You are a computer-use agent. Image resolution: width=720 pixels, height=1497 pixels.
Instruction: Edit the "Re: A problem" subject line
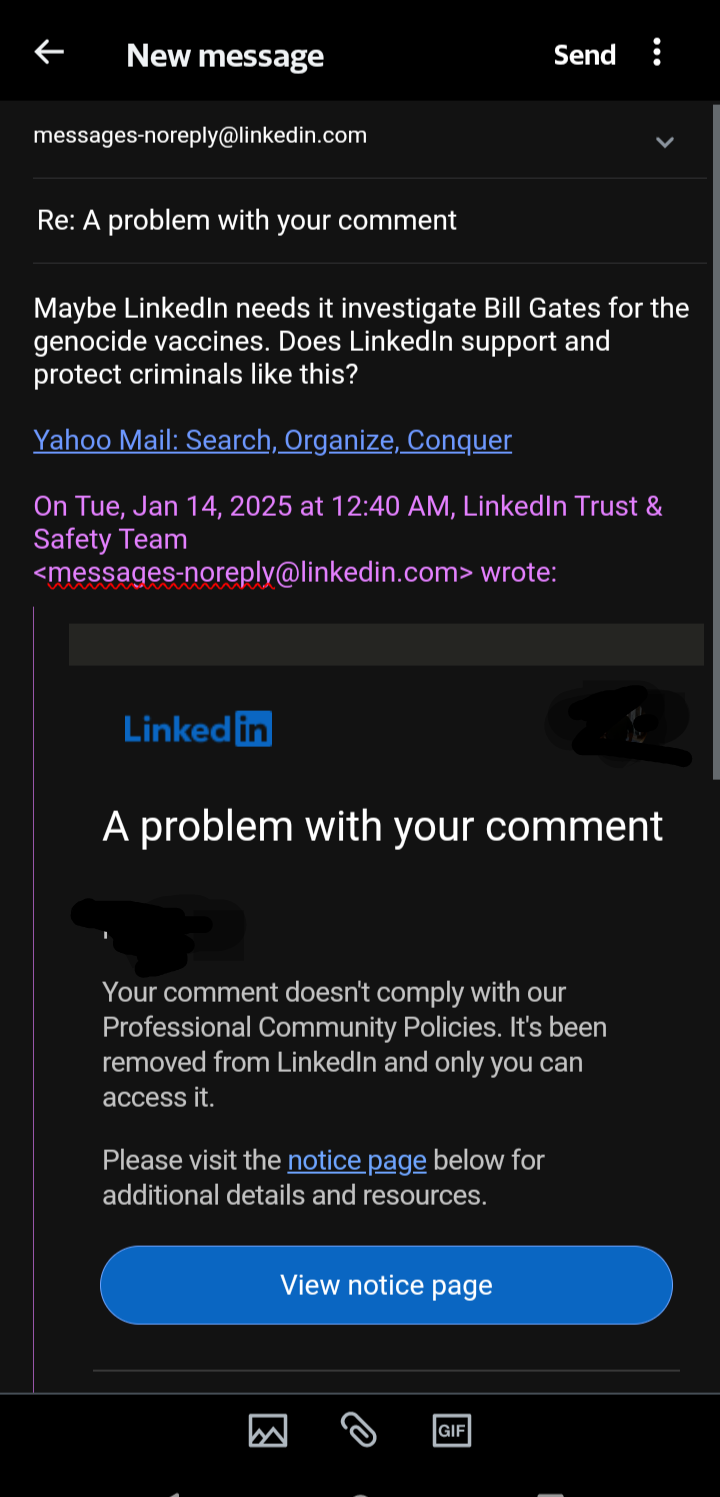[247, 221]
